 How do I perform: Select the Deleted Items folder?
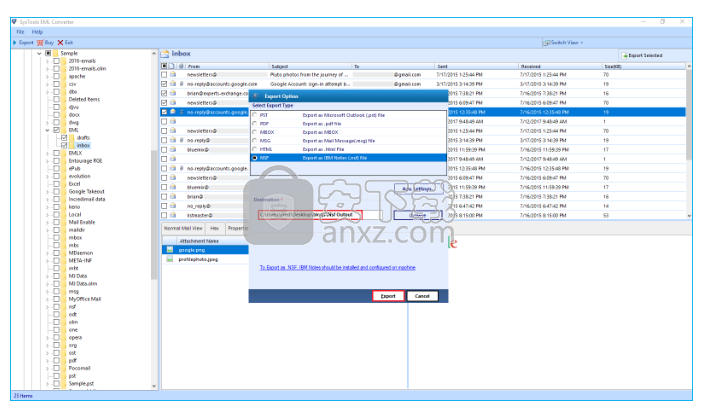coord(84,99)
